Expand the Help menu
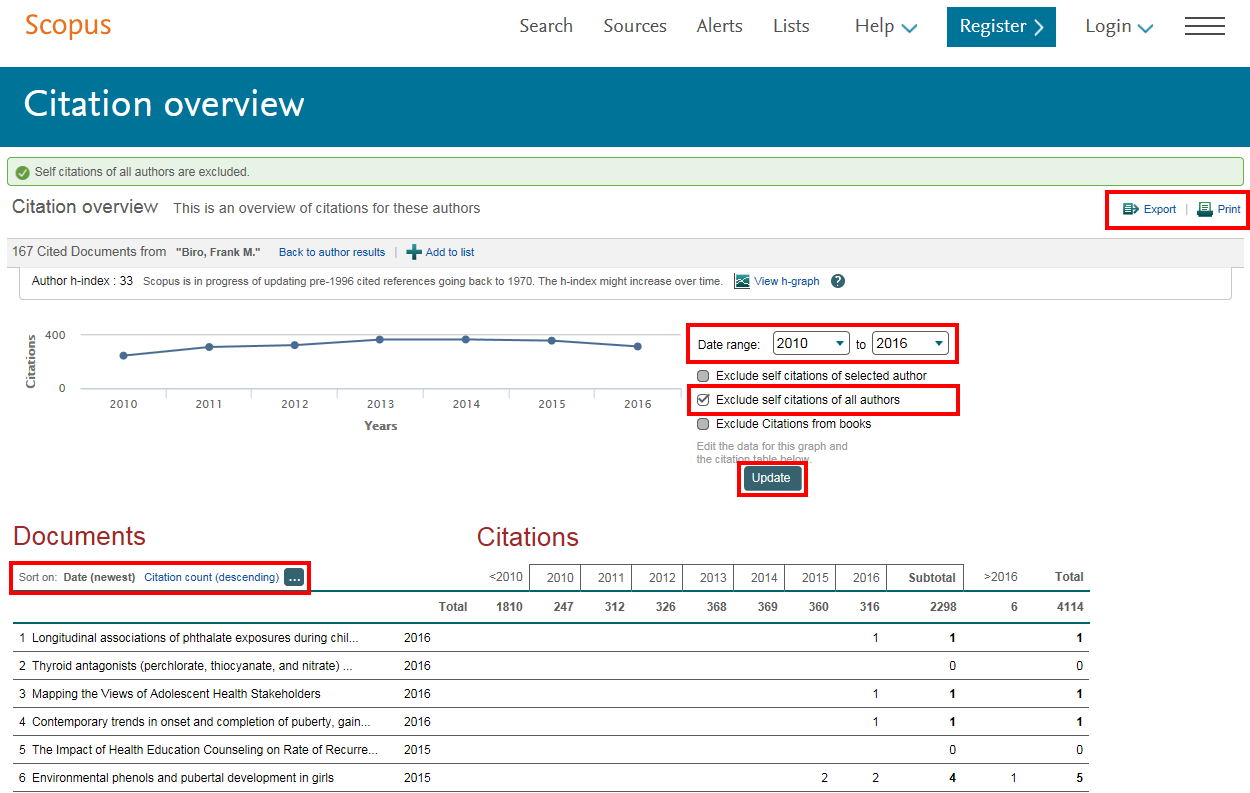 (x=886, y=26)
